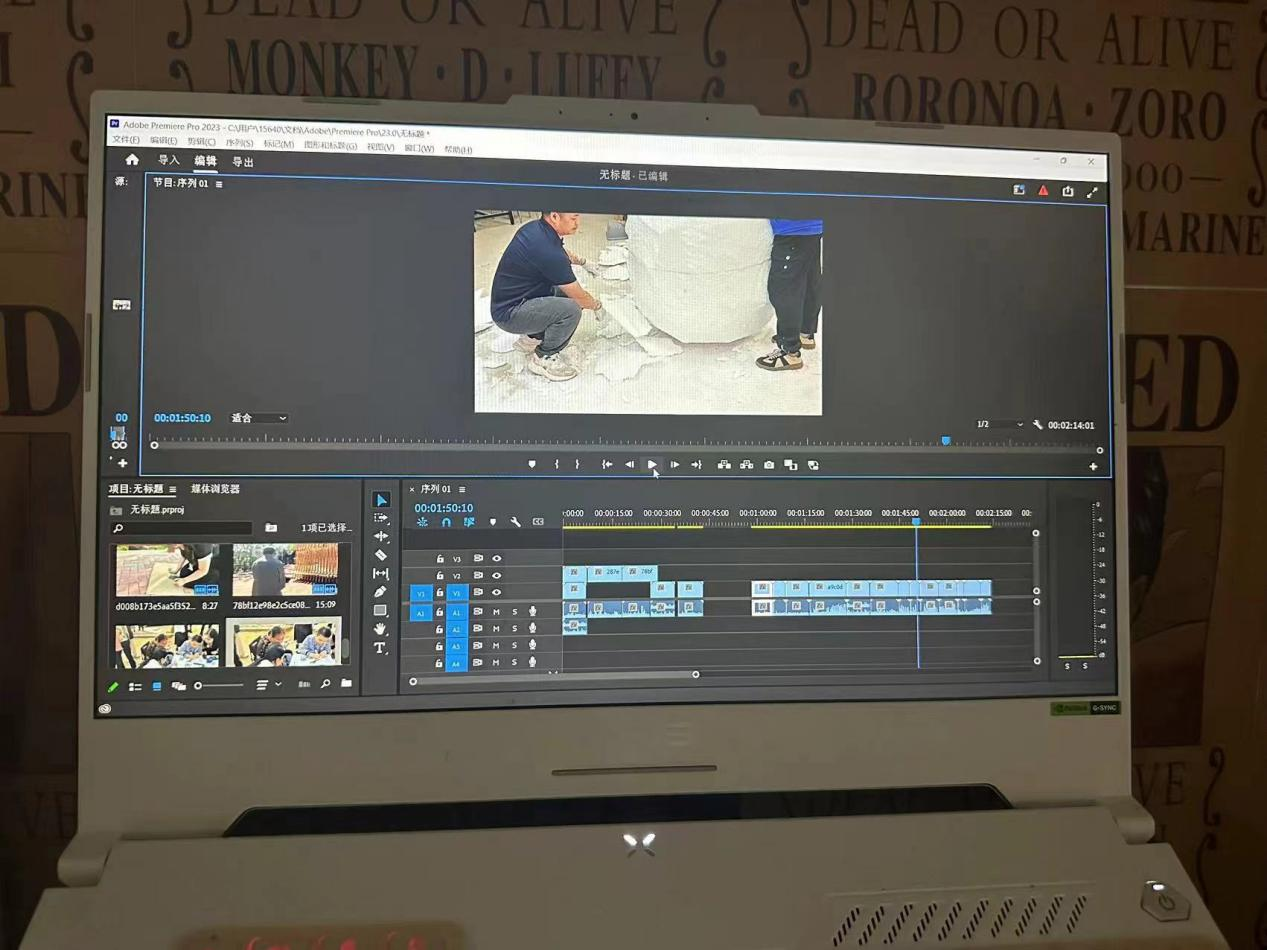This screenshot has width=1267, height=950.
Task: Click the 导出 export button
Action: [243, 162]
